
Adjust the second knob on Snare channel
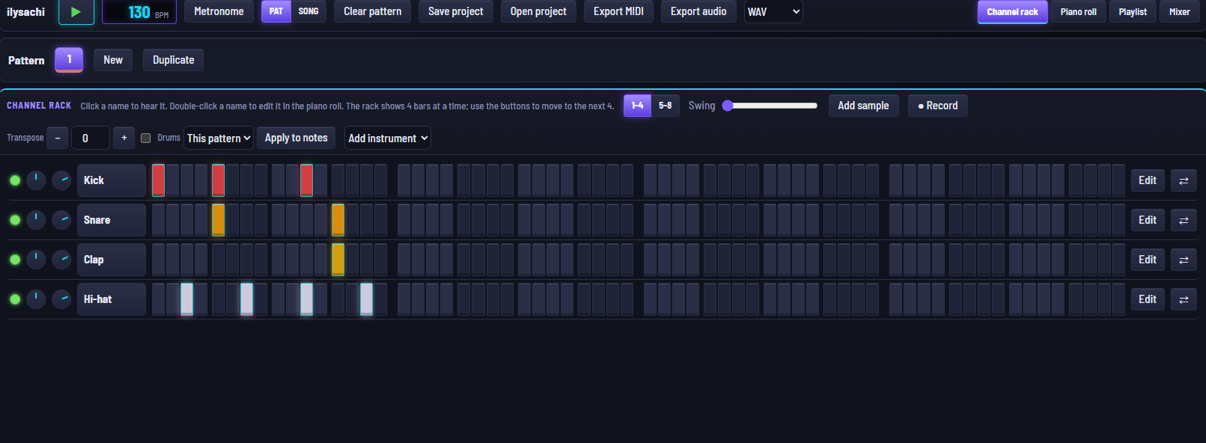62,220
